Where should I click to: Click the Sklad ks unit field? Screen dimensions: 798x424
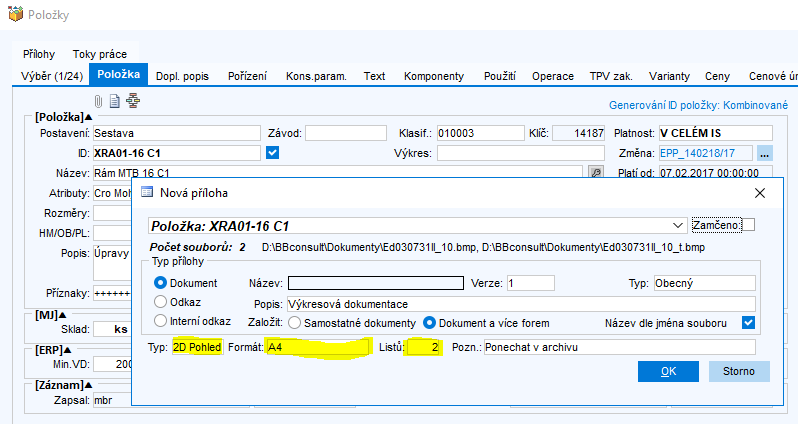(112, 329)
